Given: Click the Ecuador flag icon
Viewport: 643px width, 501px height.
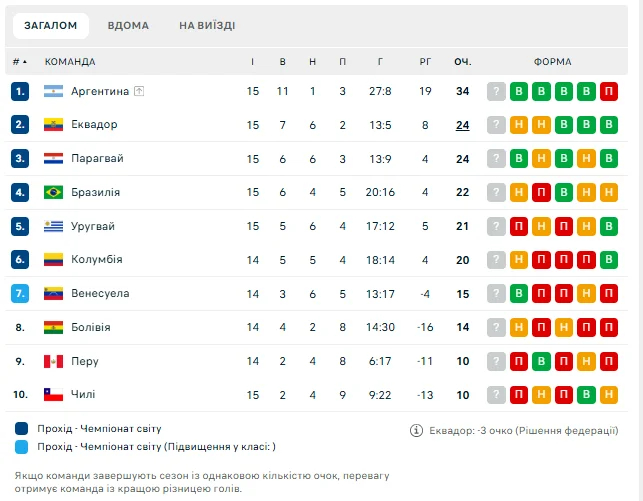Looking at the screenshot, I should point(53,125).
